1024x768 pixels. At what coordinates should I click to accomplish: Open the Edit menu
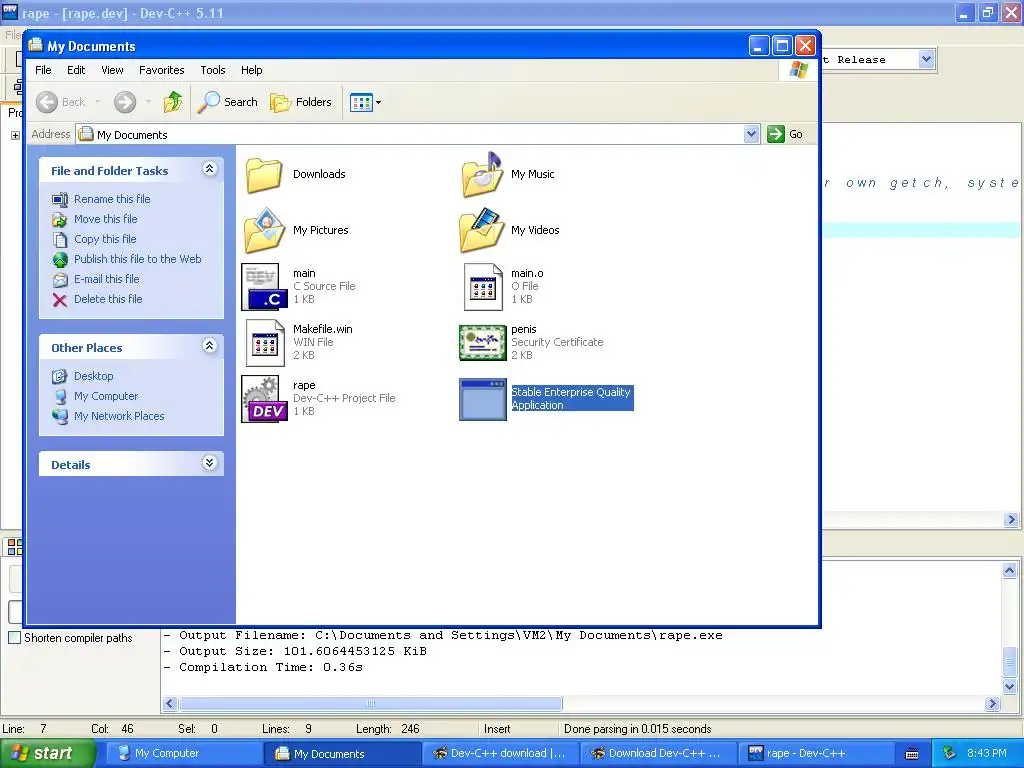pyautogui.click(x=76, y=70)
